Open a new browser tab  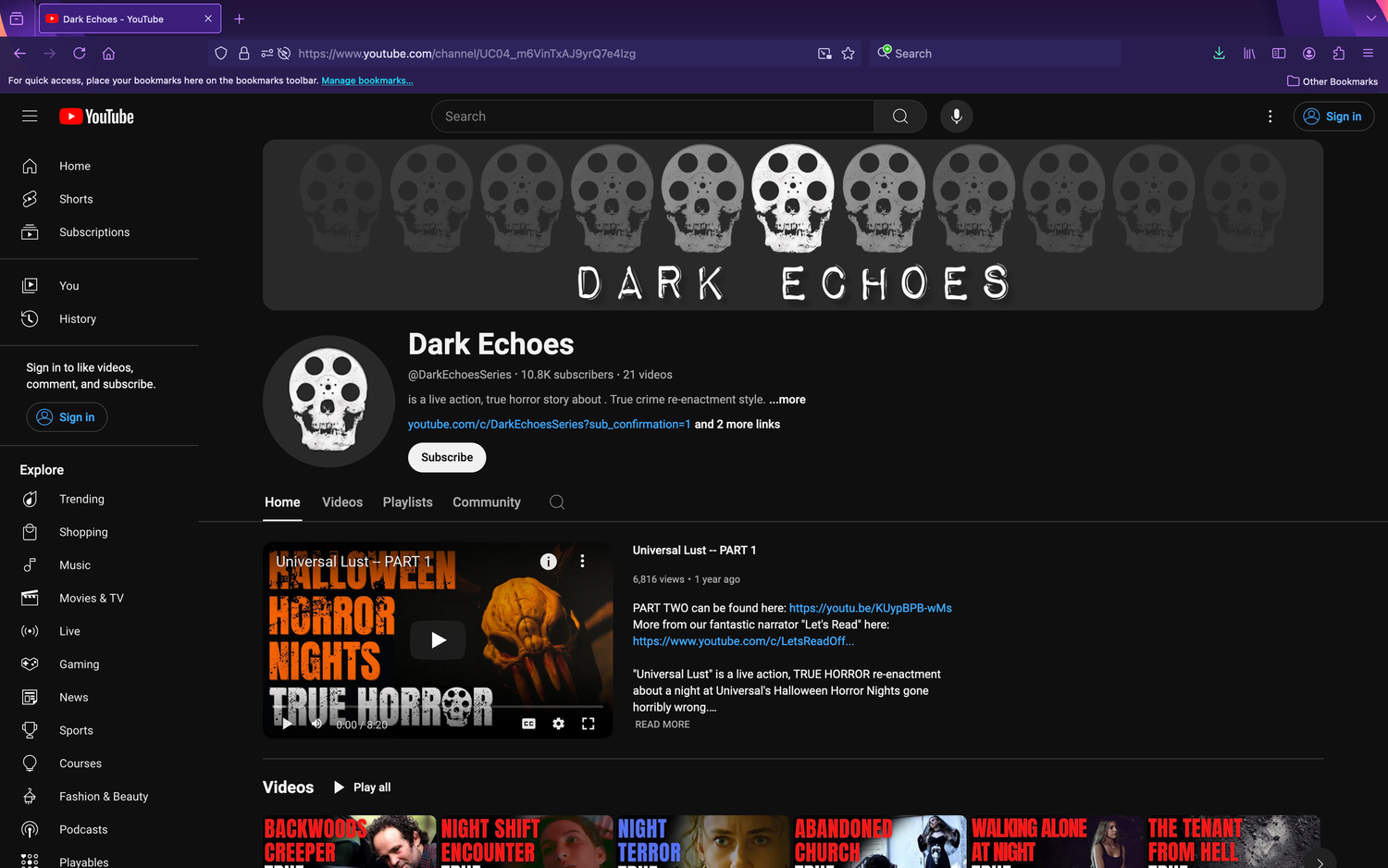[239, 19]
